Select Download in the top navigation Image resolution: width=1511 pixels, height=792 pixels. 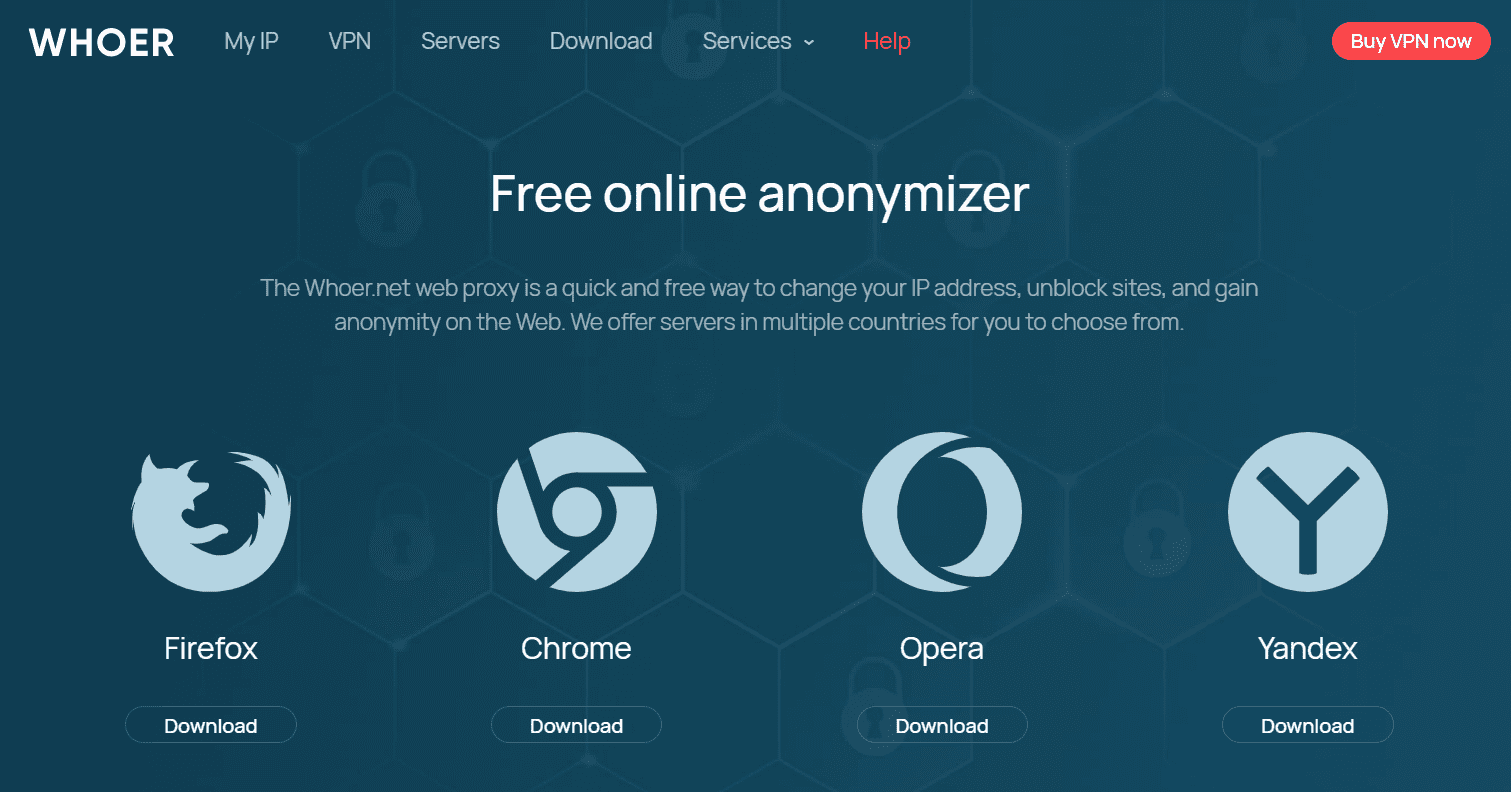(601, 41)
